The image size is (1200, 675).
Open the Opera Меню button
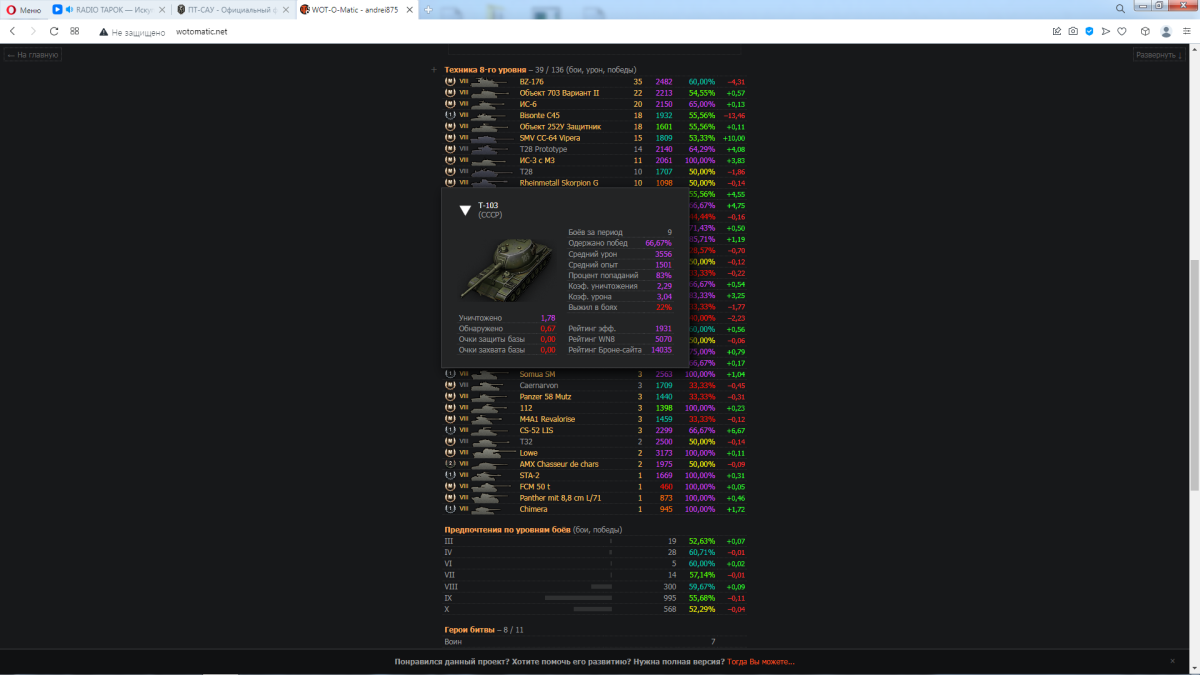pos(24,9)
